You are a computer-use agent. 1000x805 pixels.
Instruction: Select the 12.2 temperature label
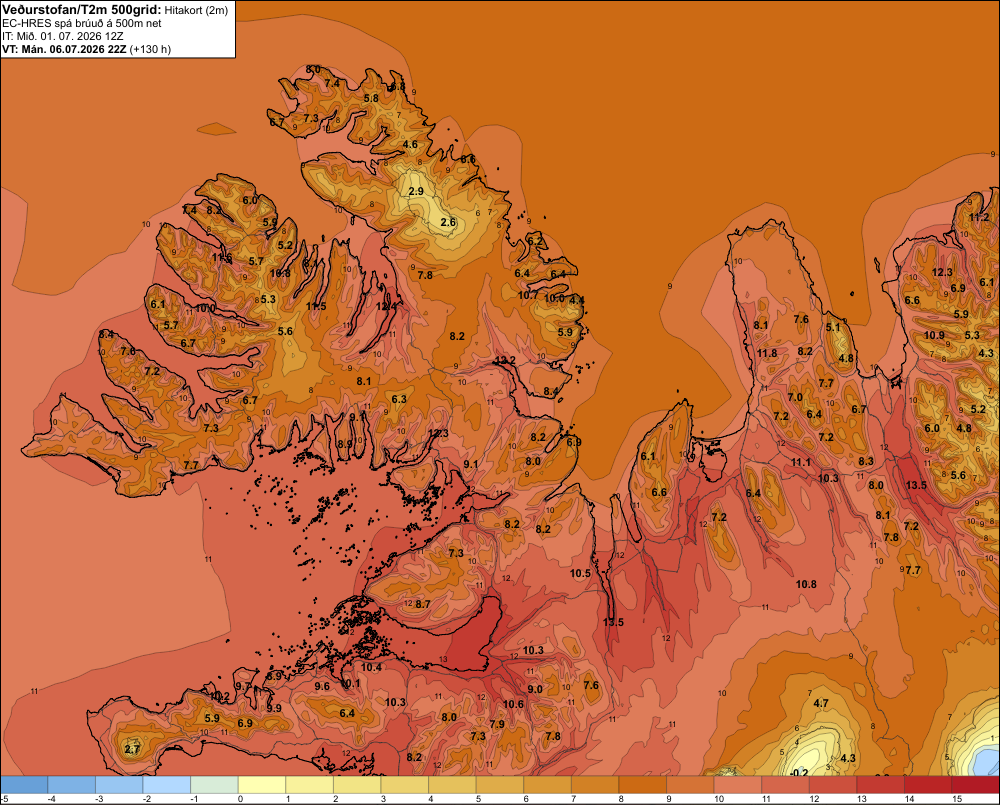pos(505,360)
